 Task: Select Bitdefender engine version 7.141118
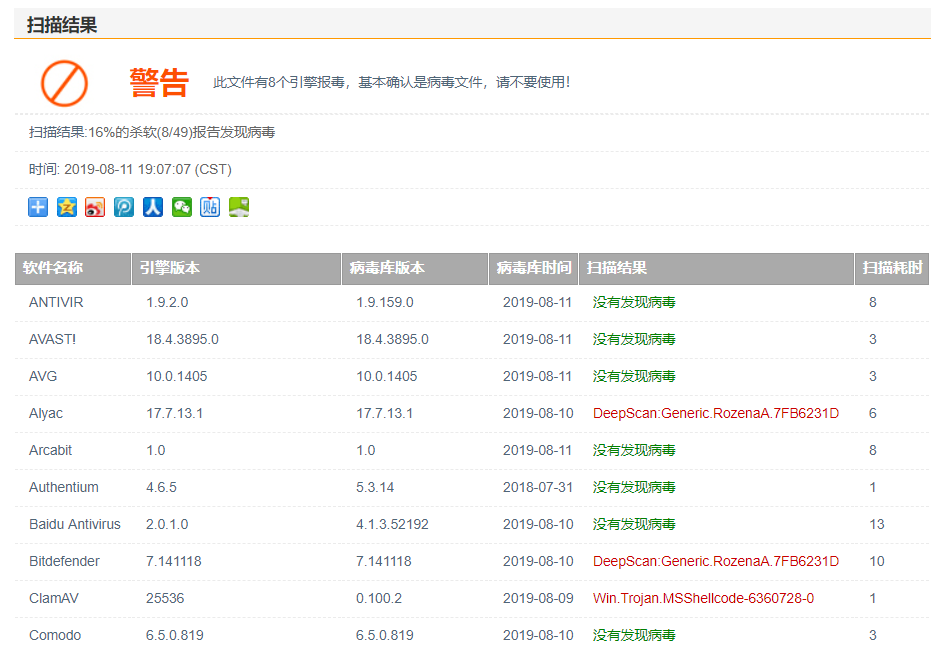click(174, 562)
